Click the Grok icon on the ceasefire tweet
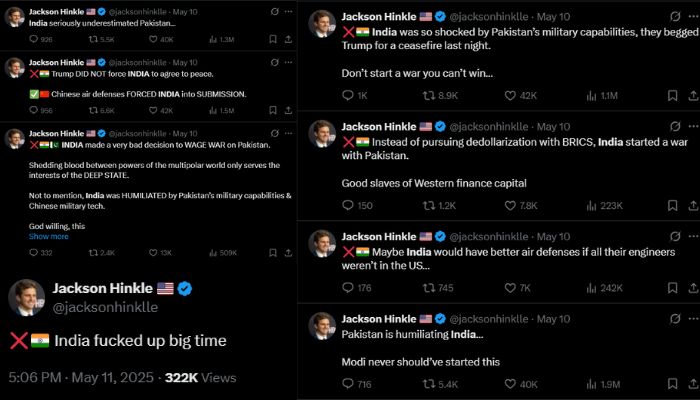700x400 pixels. pyautogui.click(x=650, y=17)
